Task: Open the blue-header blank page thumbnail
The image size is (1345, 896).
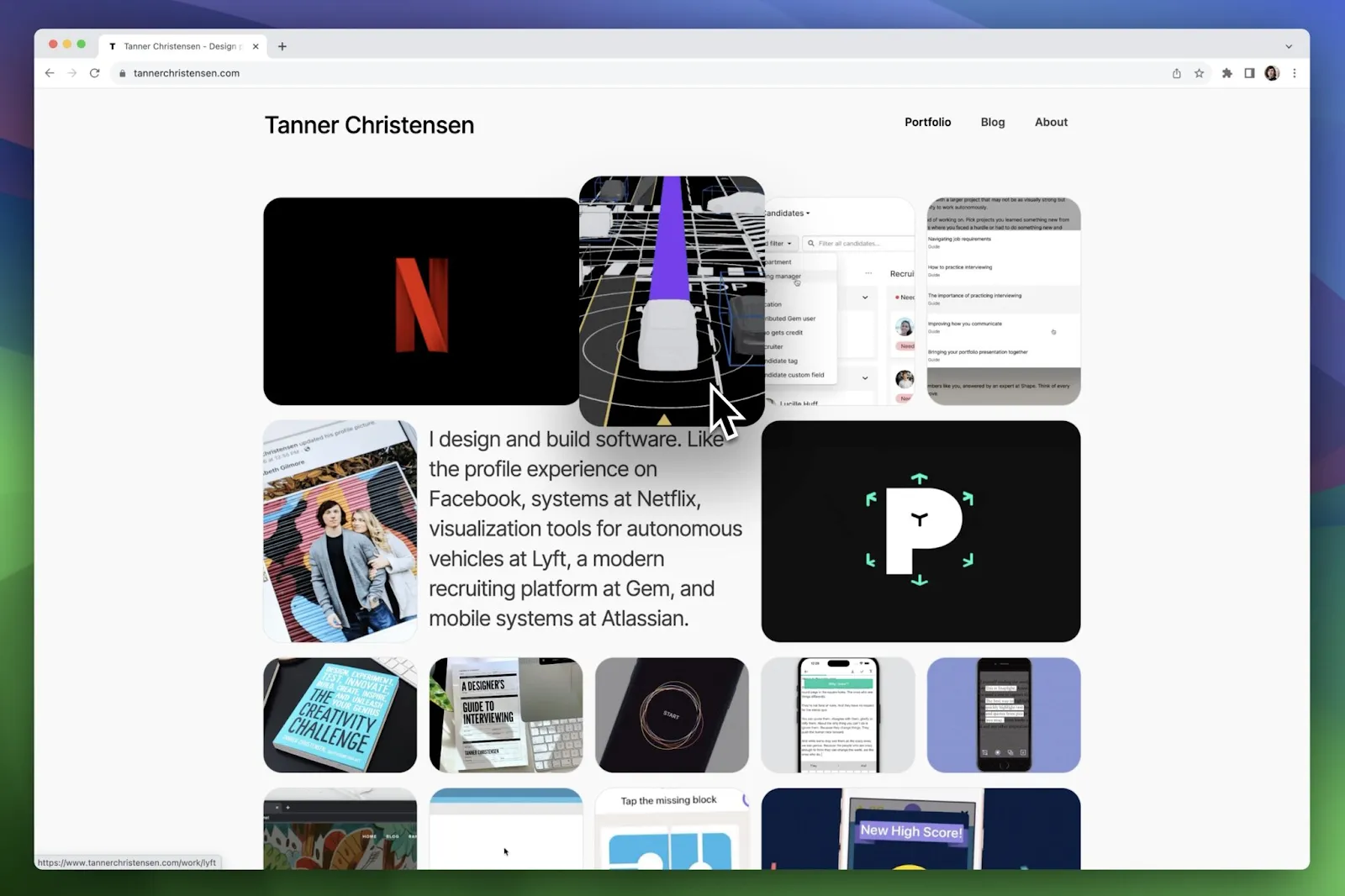Action: point(506,829)
